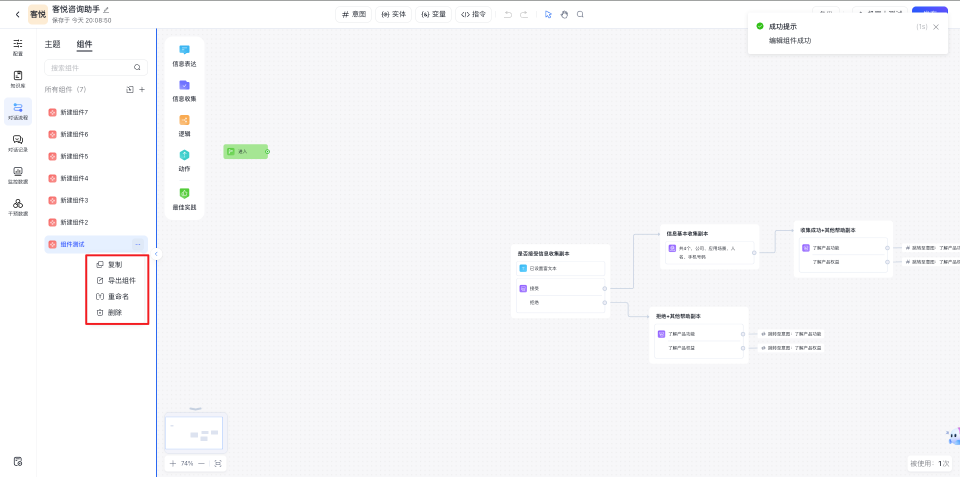The width and height of the screenshot is (960, 477).
Task: Zoom out canvas with the minus button
Action: point(201,463)
